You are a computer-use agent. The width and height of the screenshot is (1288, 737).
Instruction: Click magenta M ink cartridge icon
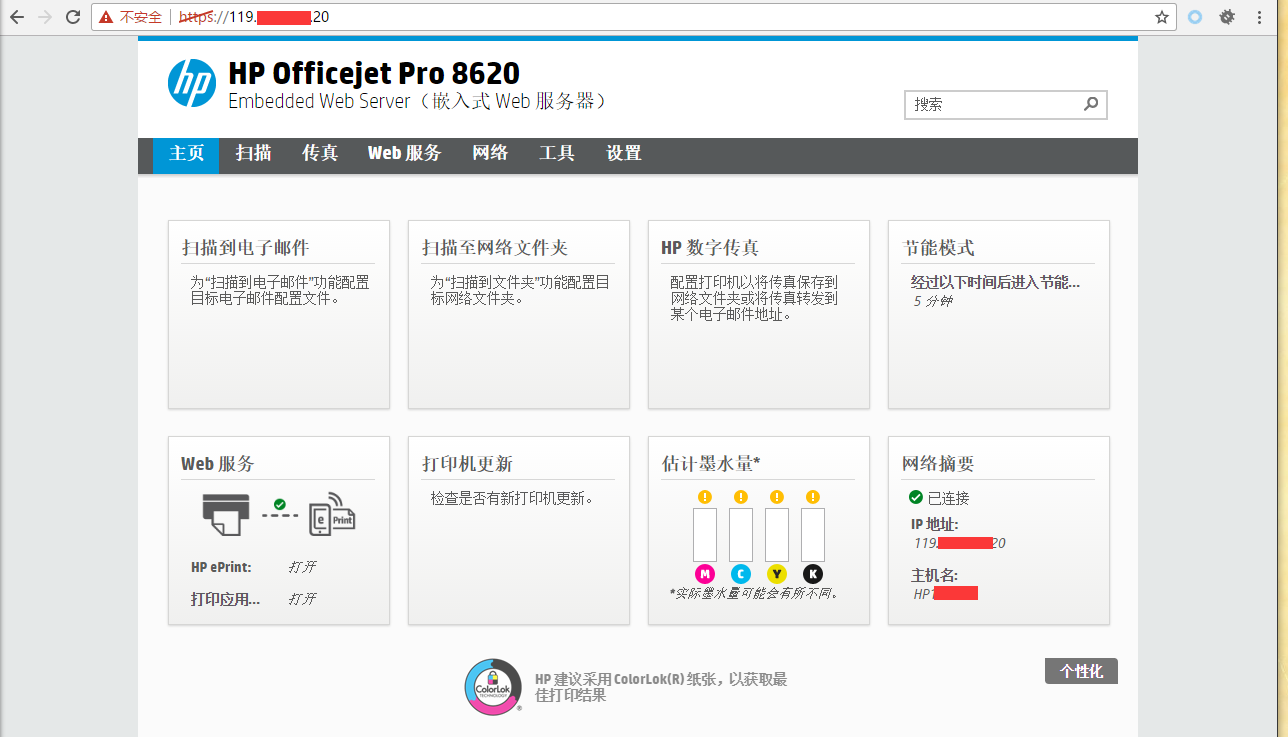point(705,573)
